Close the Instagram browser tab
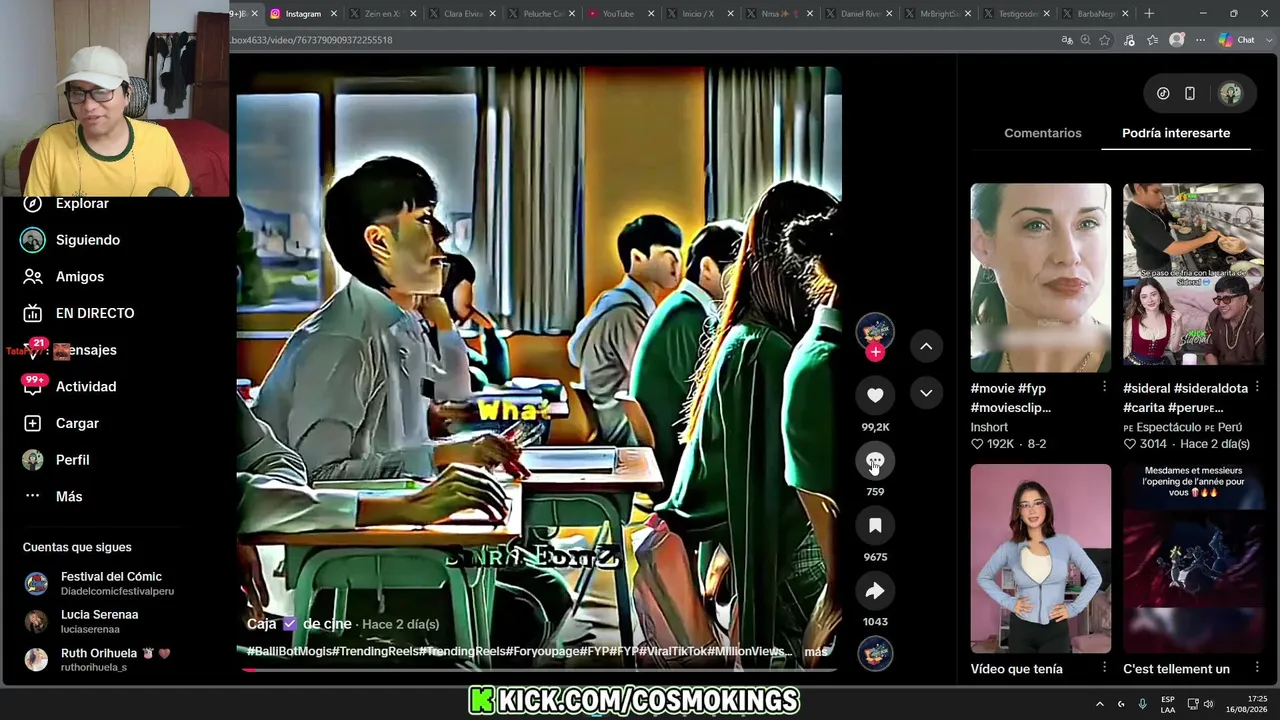This screenshot has width=1280, height=720. click(x=334, y=14)
